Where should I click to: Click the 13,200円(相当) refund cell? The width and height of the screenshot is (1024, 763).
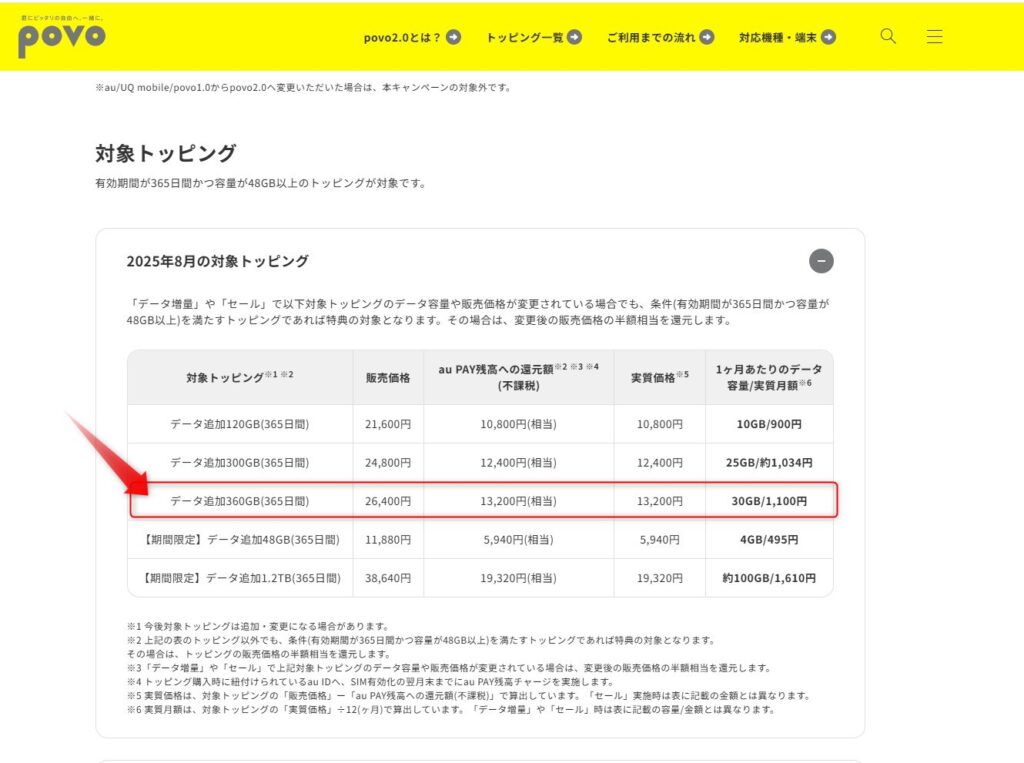(519, 501)
